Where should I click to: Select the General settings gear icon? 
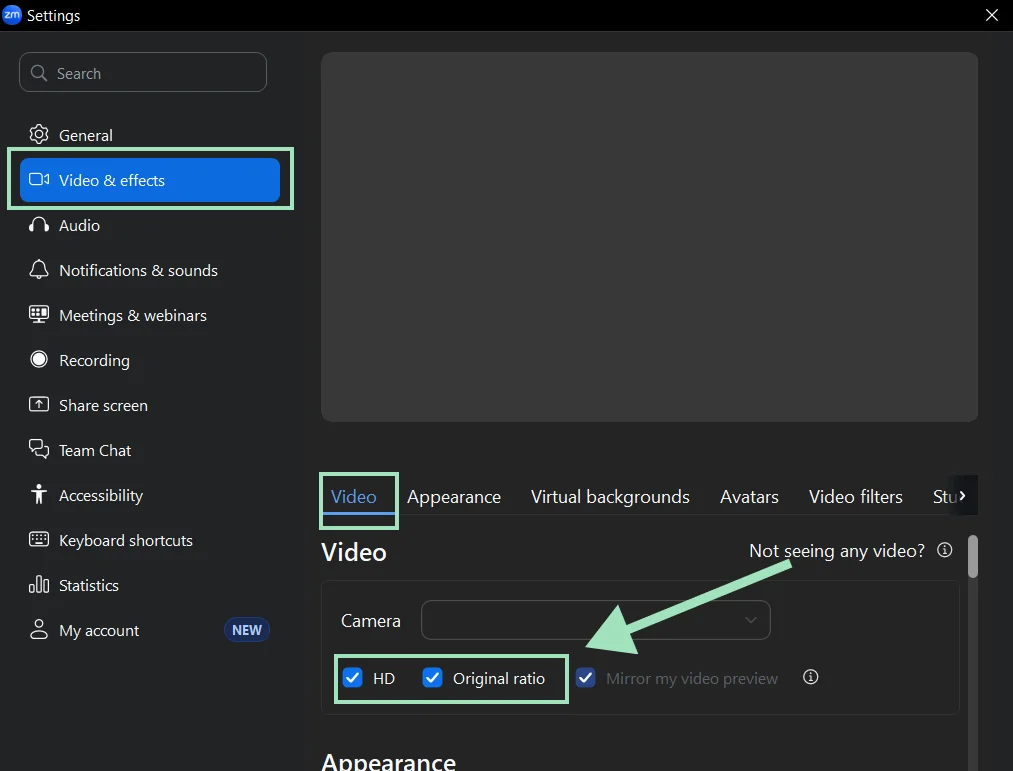[38, 134]
